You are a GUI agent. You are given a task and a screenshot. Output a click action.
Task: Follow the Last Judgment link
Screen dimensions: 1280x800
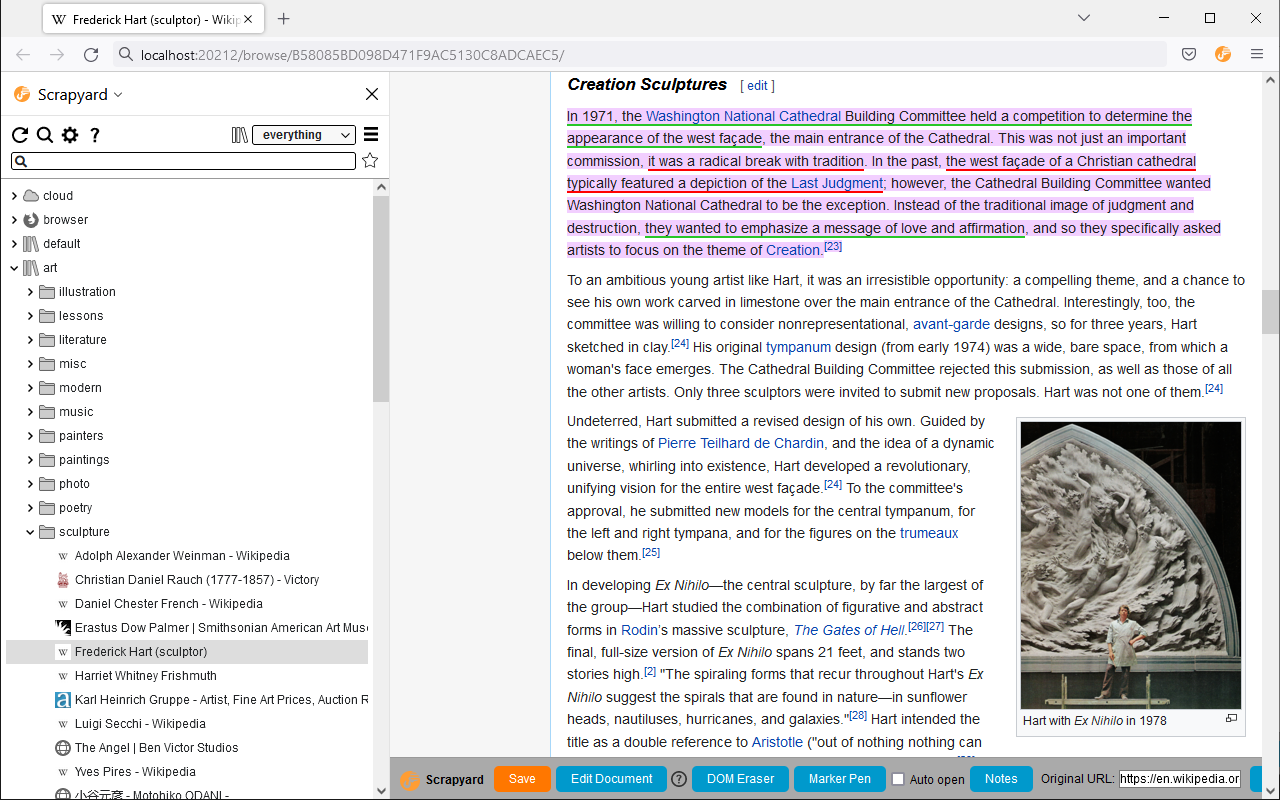point(837,183)
